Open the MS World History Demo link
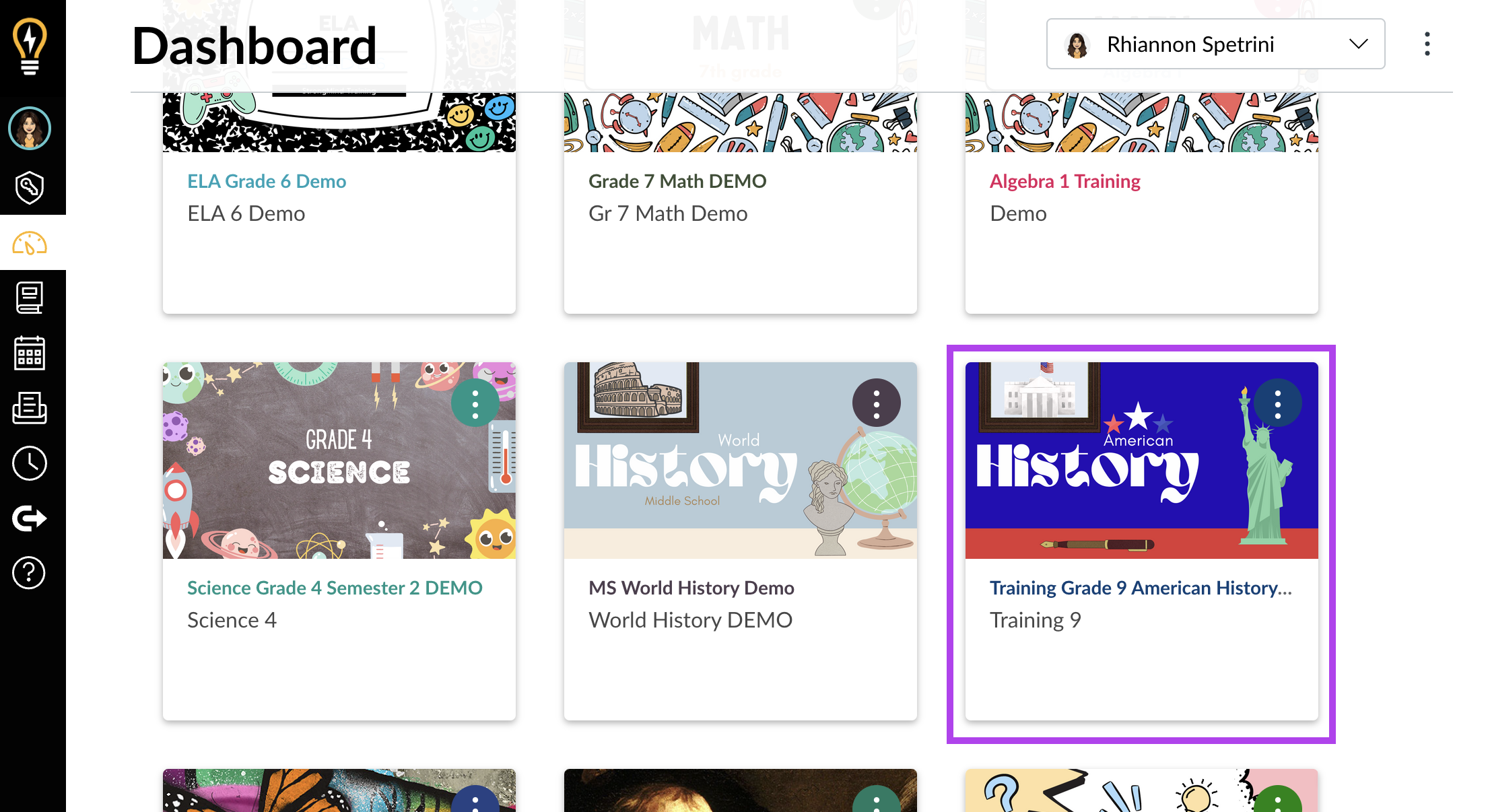Screen dimensions: 1488x812 [691, 588]
